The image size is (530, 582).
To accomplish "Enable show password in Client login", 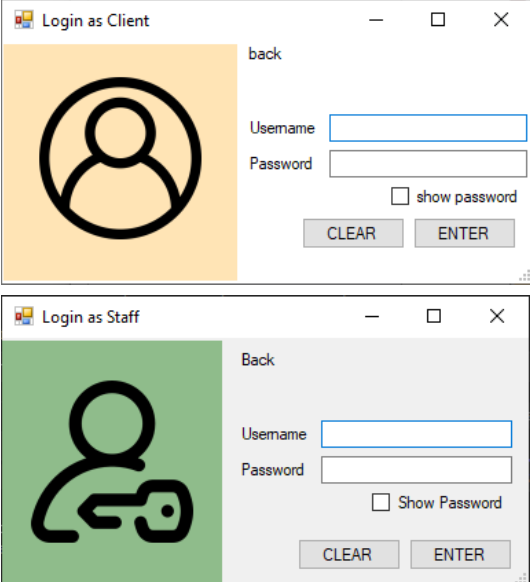I will (400, 196).
